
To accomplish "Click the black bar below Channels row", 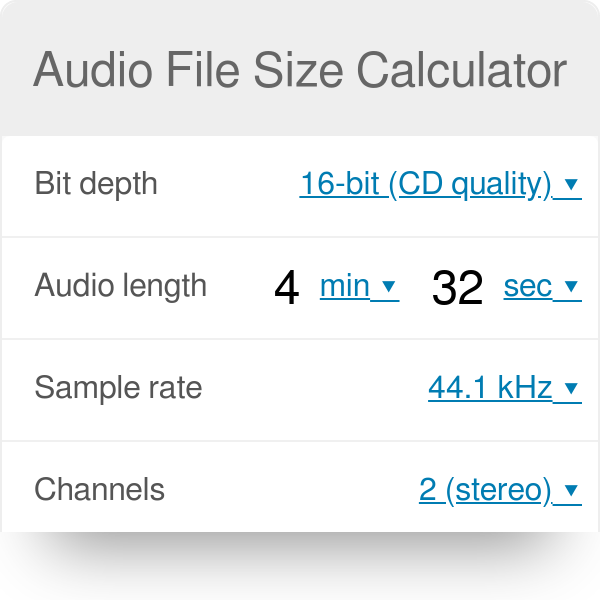I will click(300, 566).
